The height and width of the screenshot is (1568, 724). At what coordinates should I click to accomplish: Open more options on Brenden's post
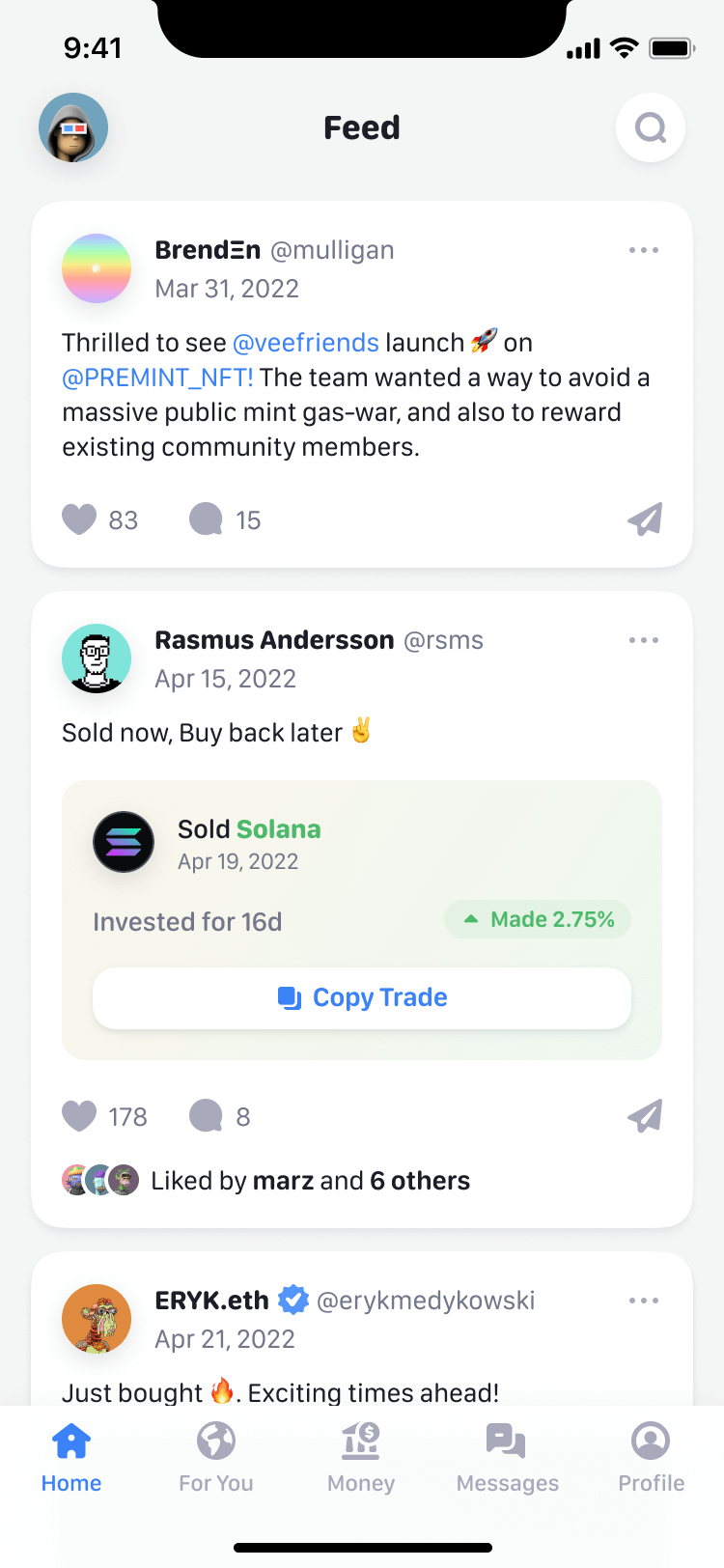point(644,250)
